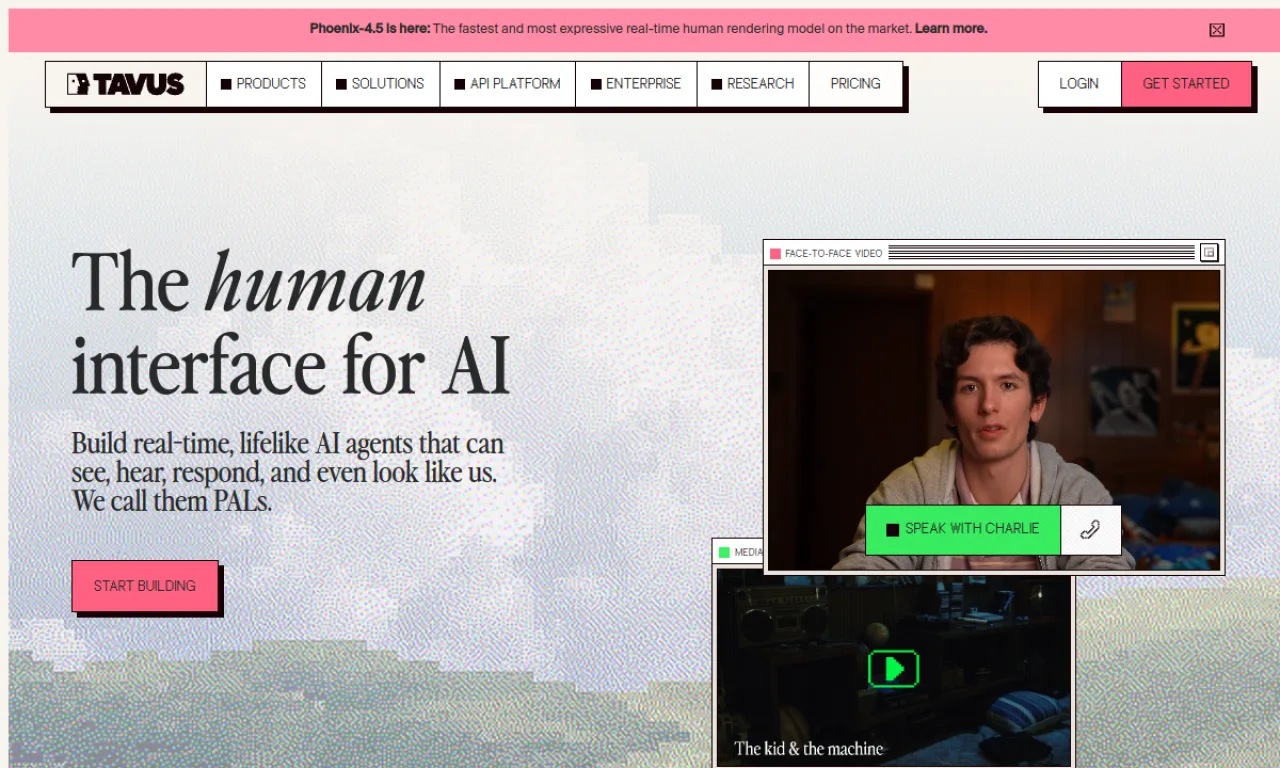Screen dimensions: 1280x768
Task: Click the Face-to-Face Video window corner icon
Action: (x=1209, y=253)
